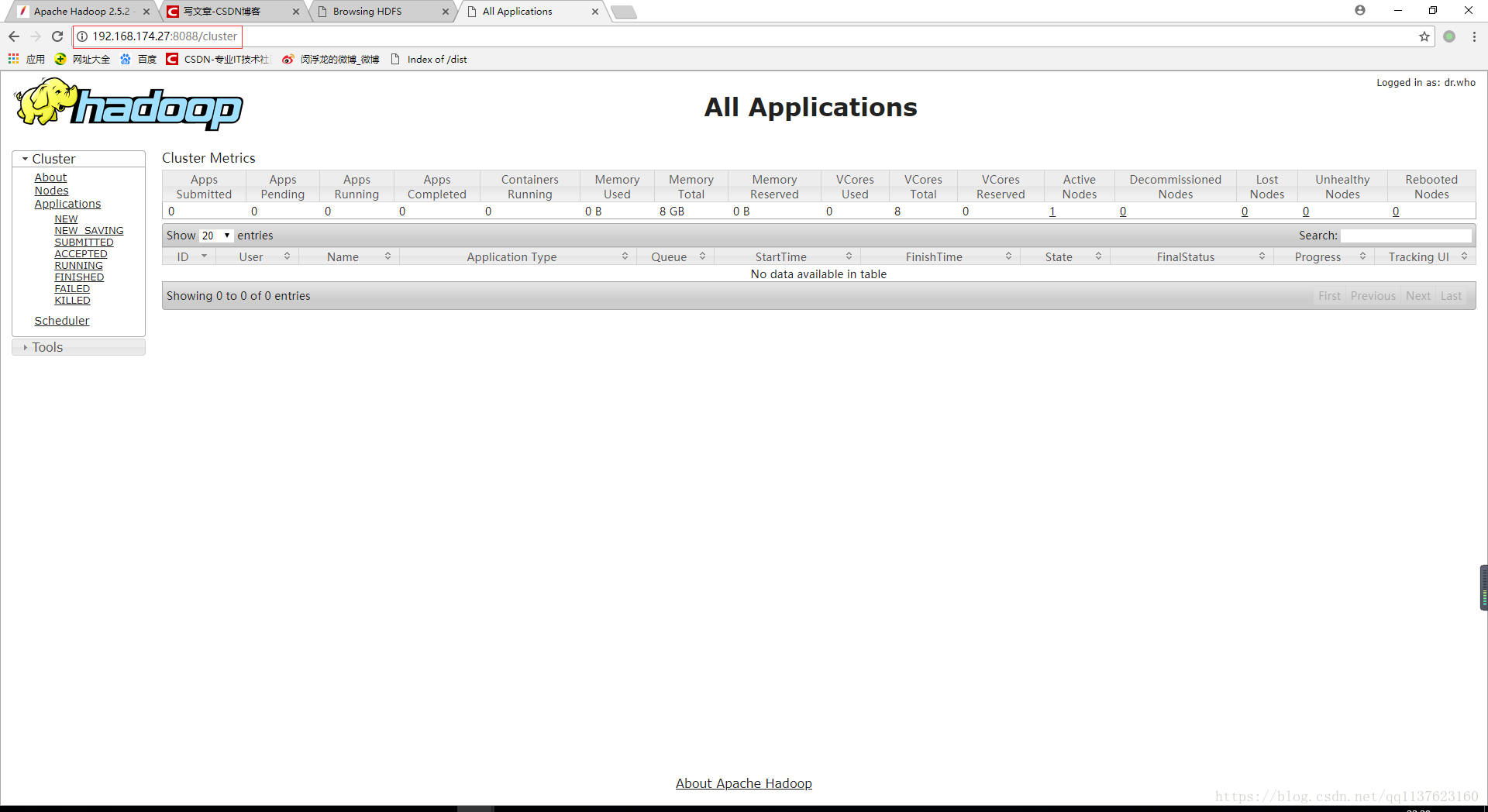The height and width of the screenshot is (812, 1488).
Task: Open the About Apache Hadoop footer link
Action: click(x=744, y=783)
